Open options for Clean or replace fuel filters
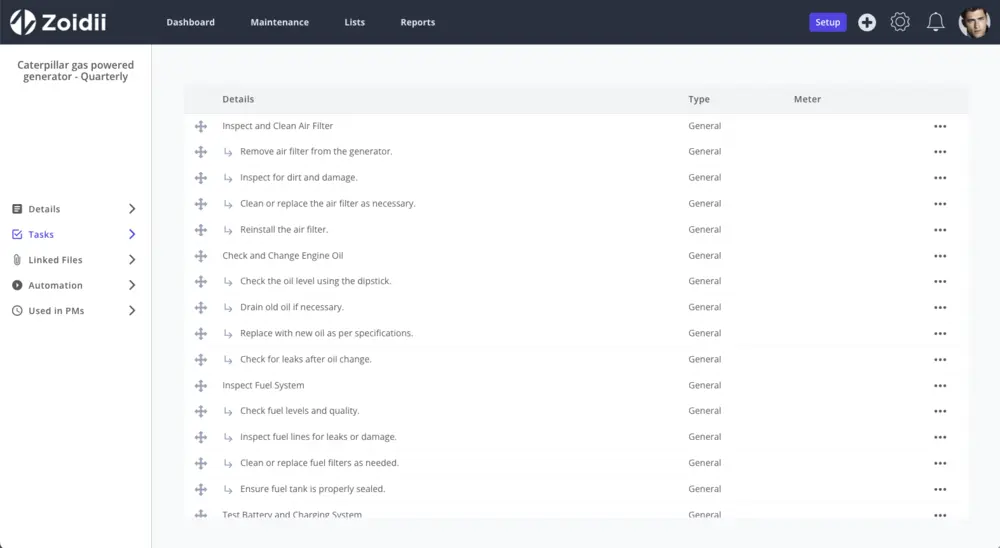The height and width of the screenshot is (548, 1000). (940, 463)
